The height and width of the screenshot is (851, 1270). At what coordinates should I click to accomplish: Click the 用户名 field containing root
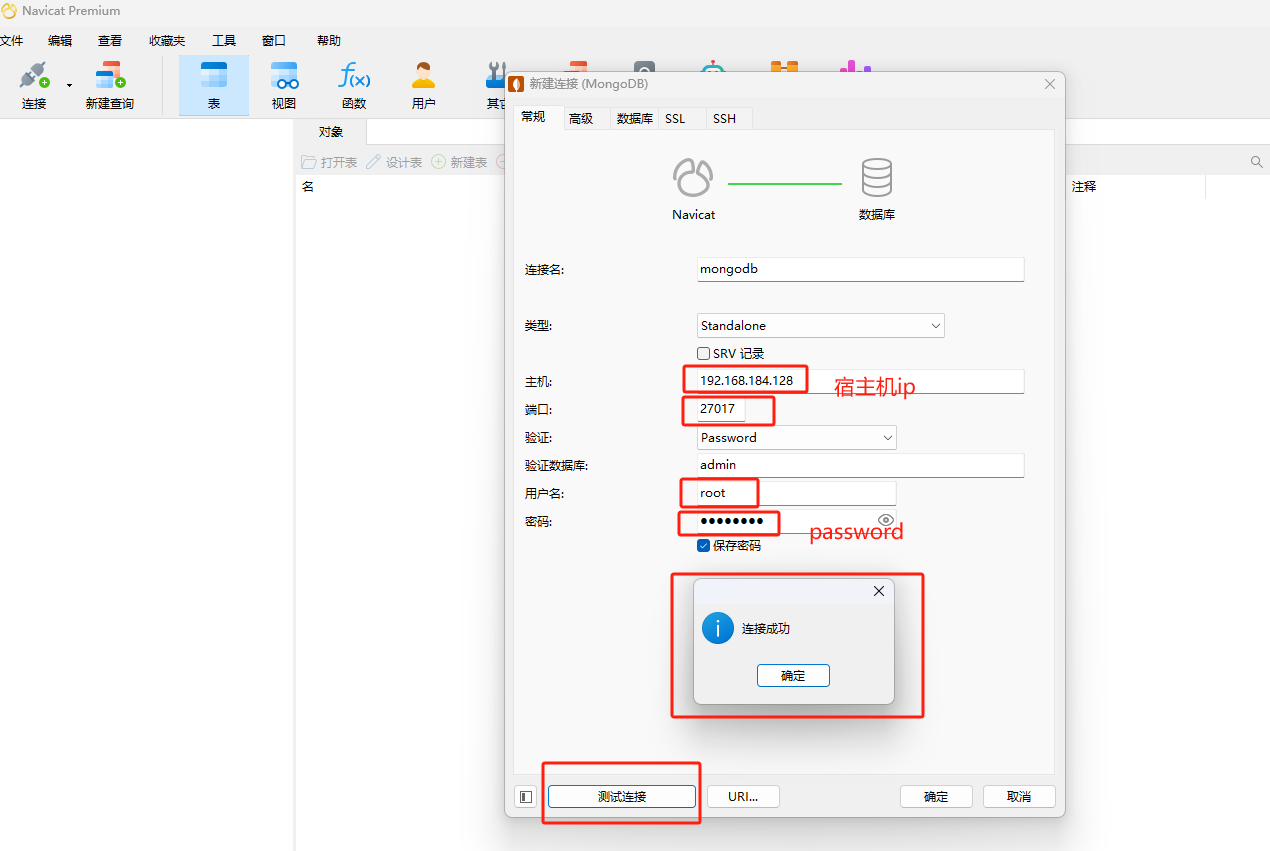tap(797, 493)
